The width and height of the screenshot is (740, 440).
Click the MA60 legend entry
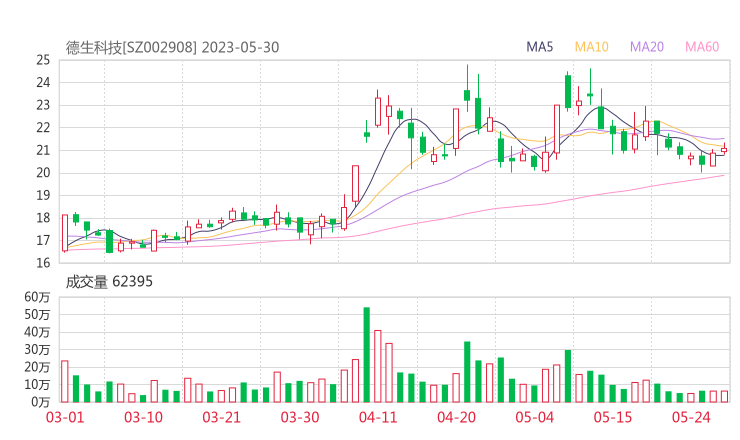point(702,47)
